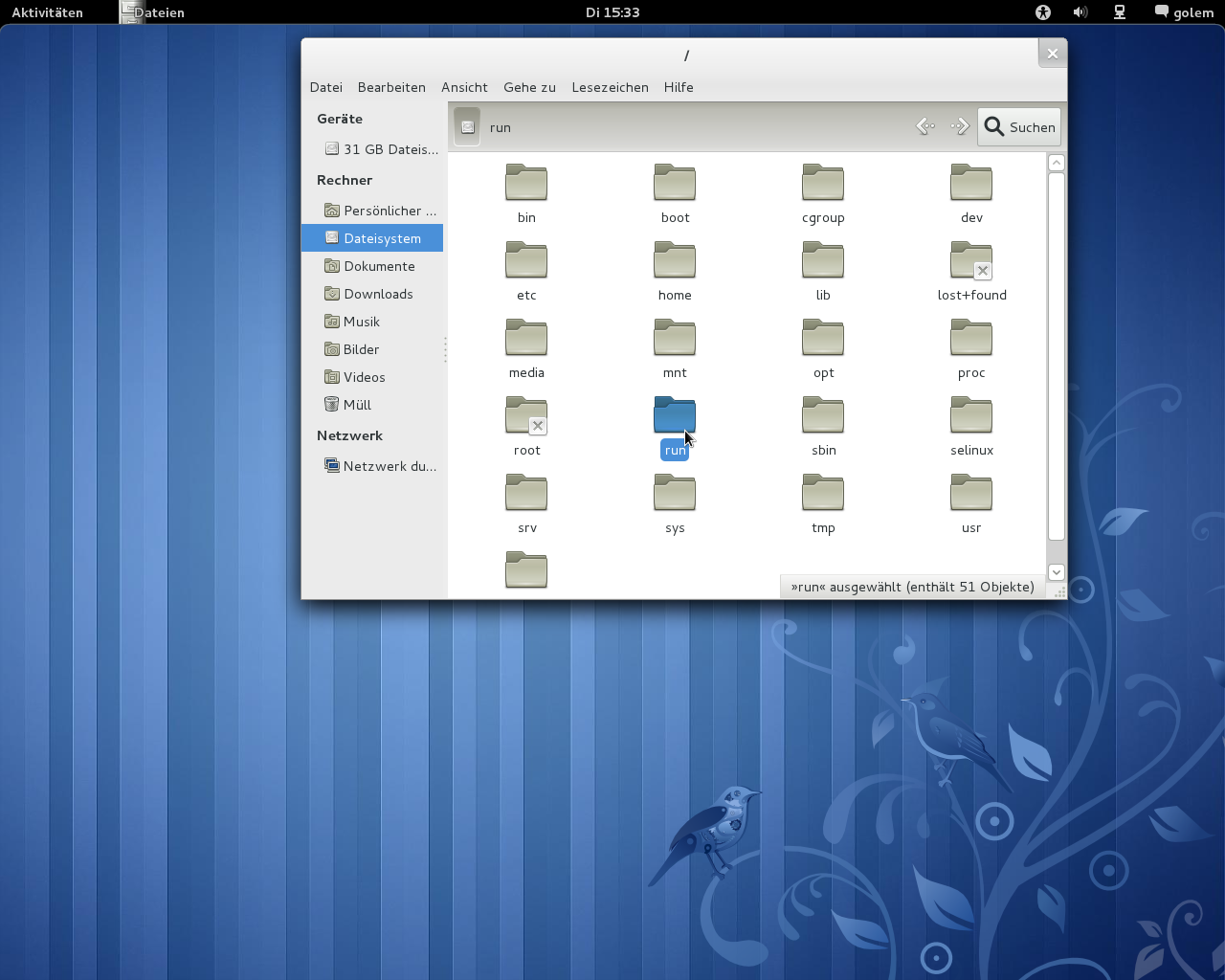
Task: Open the boot folder
Action: click(675, 183)
